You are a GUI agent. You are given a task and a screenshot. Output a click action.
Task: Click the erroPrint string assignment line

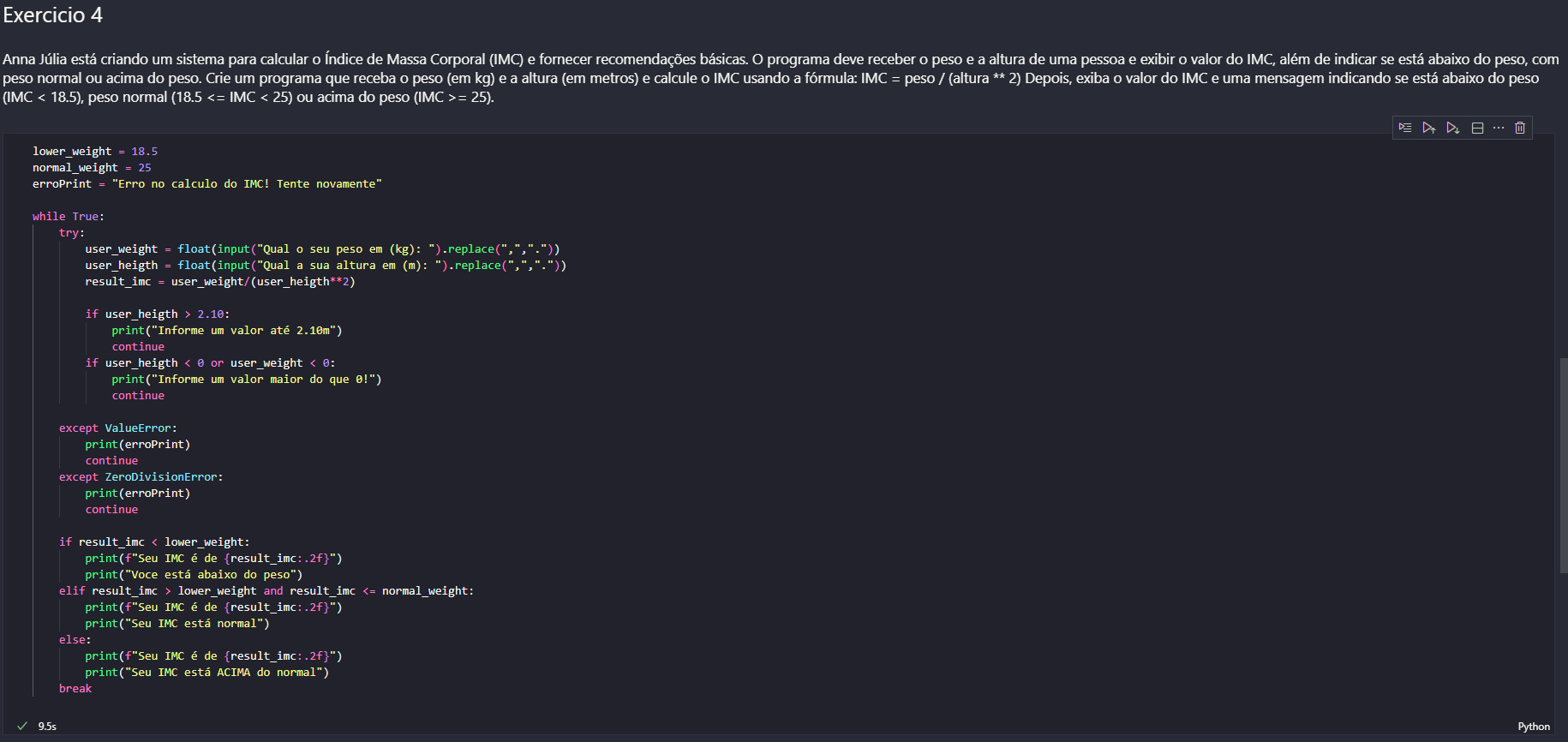tap(206, 184)
